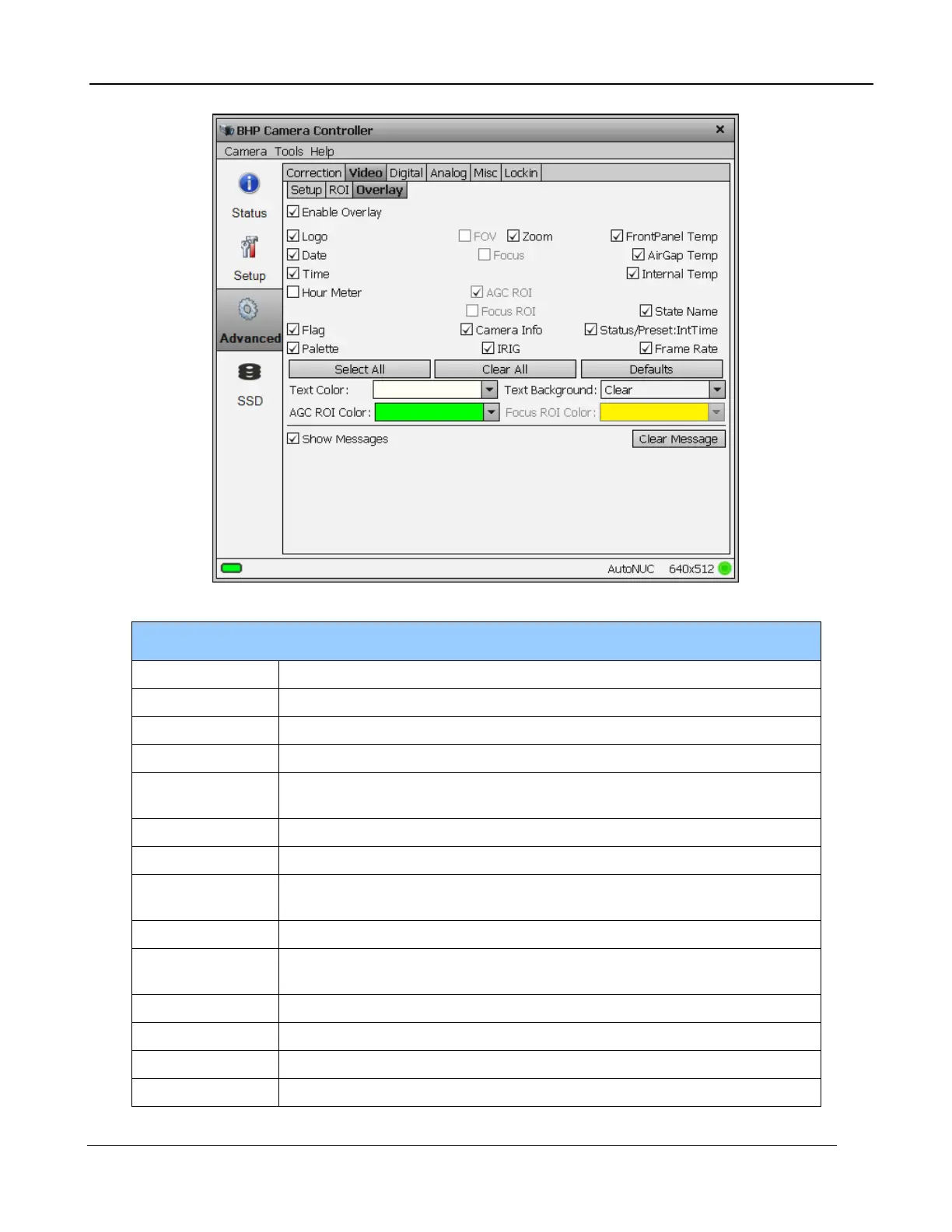
Task: Switch to the Analog tab
Action: click(449, 173)
